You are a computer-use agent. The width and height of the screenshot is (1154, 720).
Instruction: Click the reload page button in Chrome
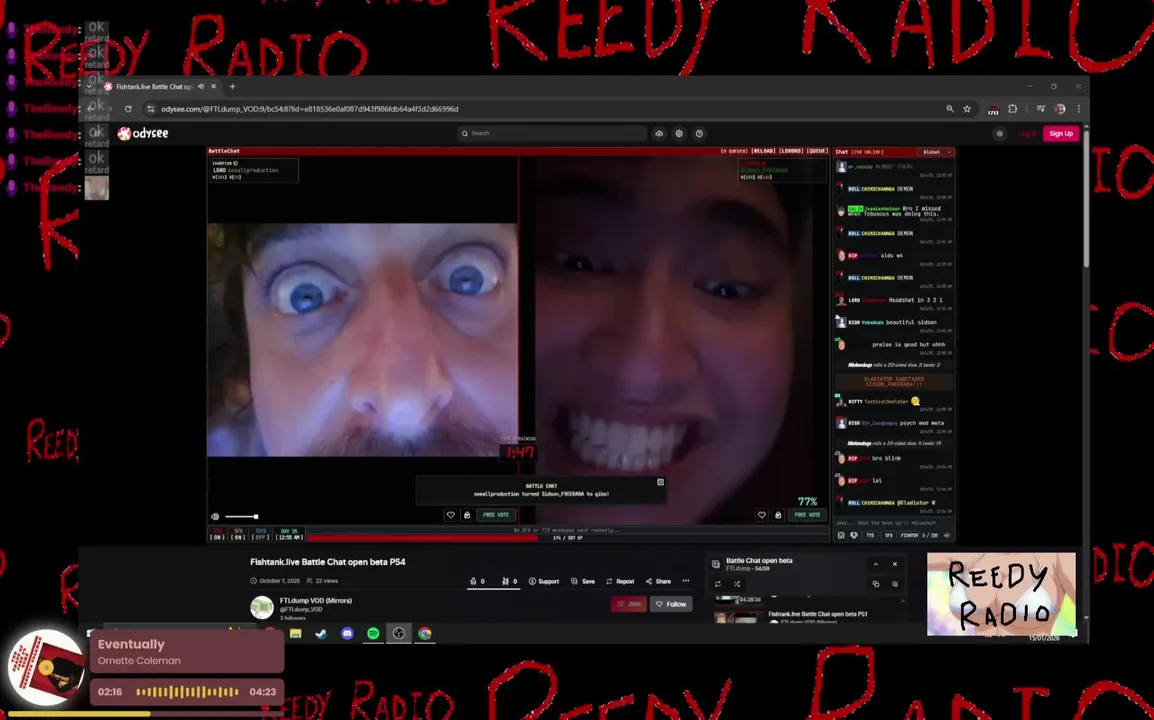click(x=128, y=109)
